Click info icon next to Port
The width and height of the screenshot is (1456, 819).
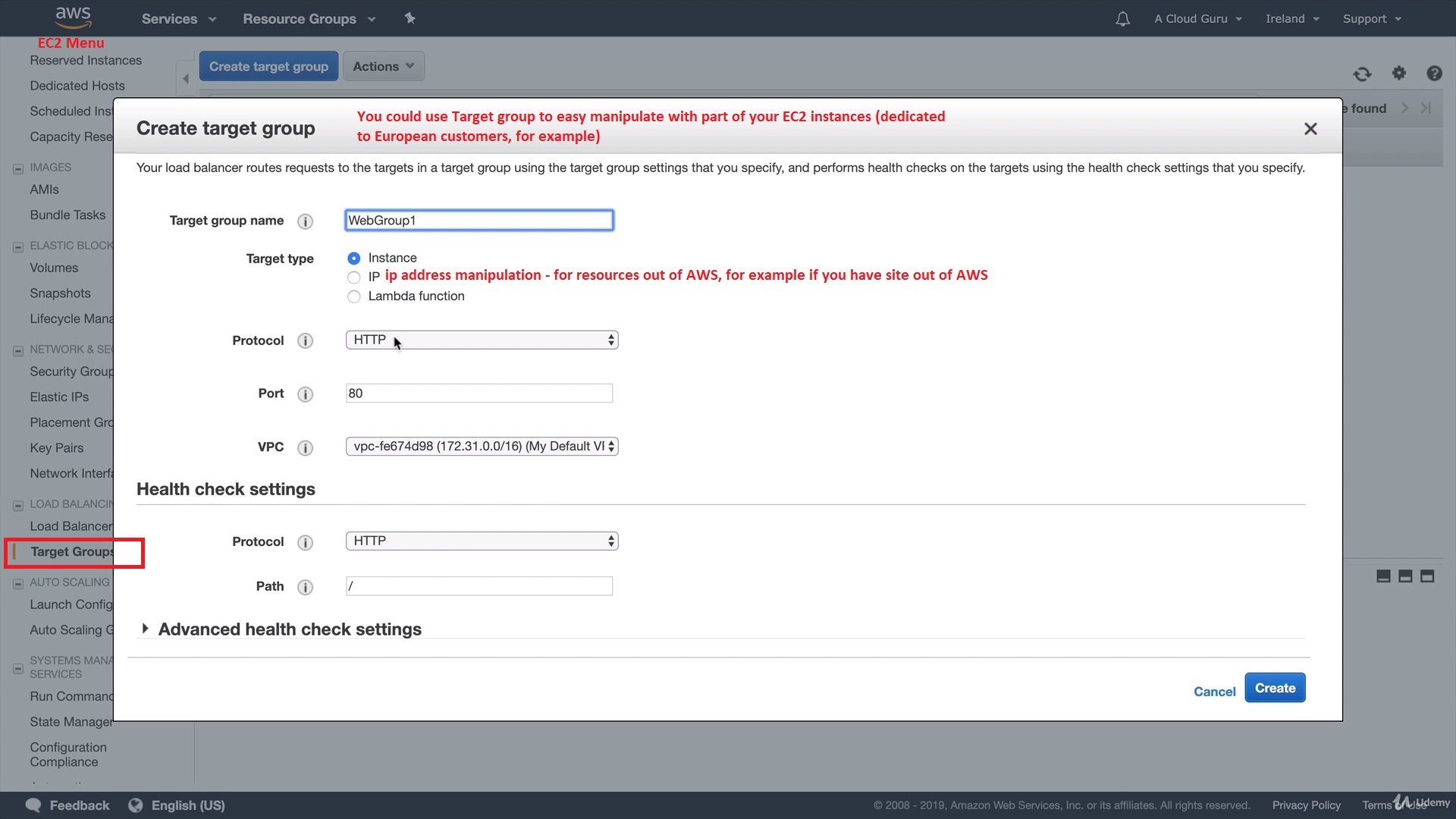(x=305, y=394)
